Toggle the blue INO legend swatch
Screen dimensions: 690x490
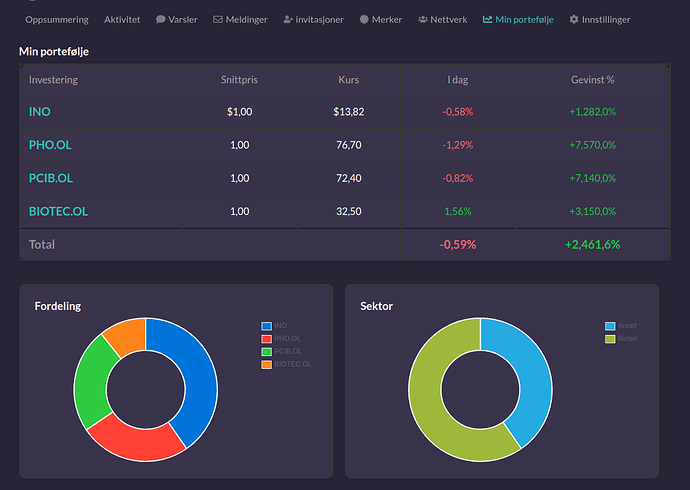click(266, 326)
